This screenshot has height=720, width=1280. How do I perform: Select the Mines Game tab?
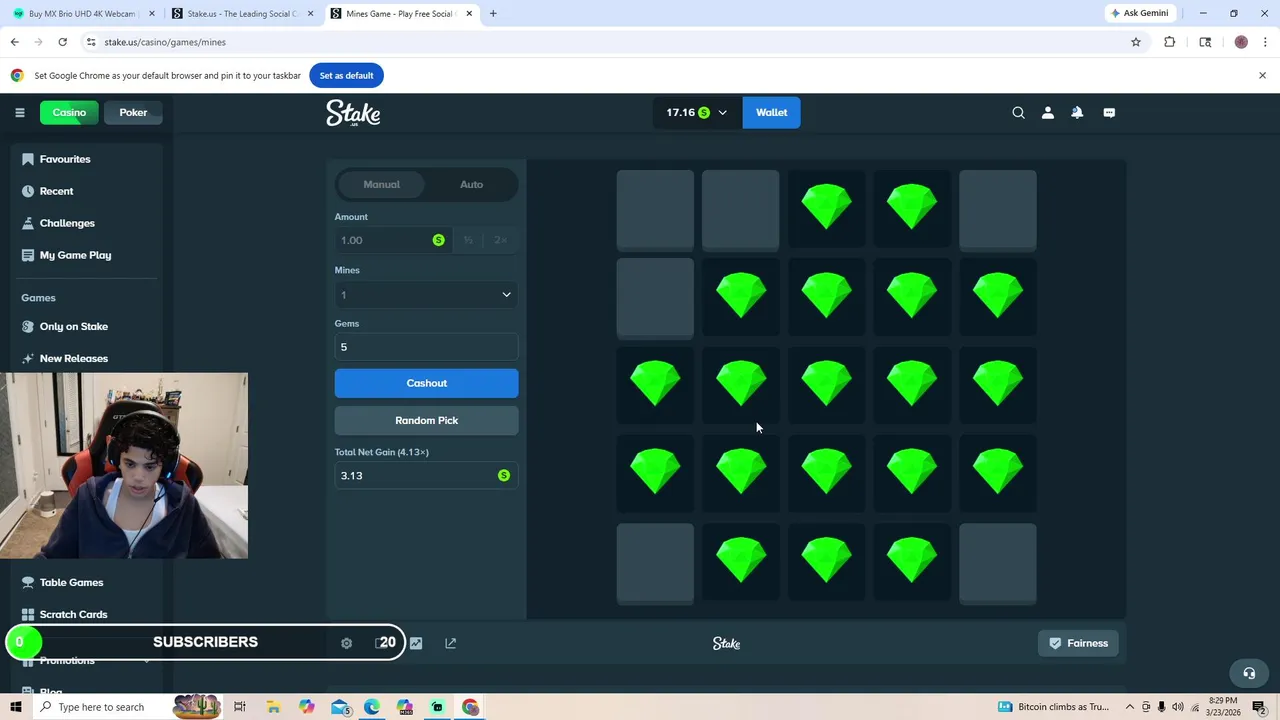click(x=401, y=14)
